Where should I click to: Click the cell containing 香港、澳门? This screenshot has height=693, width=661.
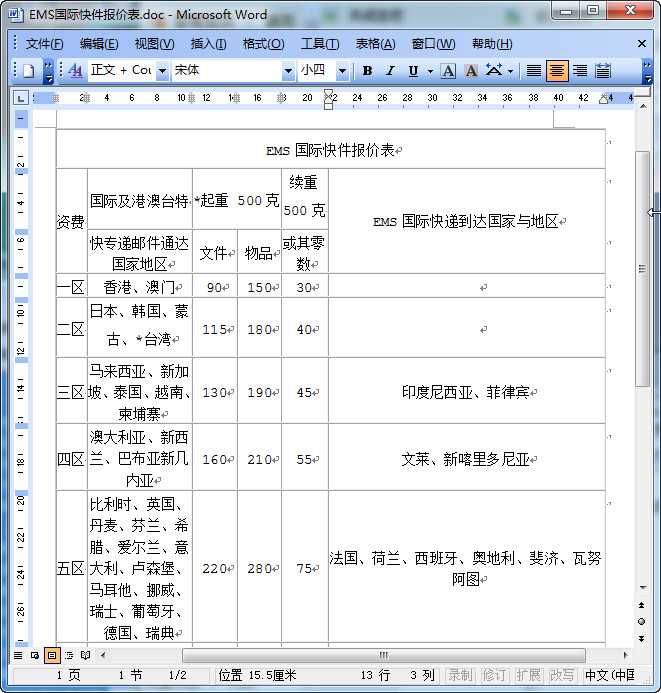coord(140,286)
